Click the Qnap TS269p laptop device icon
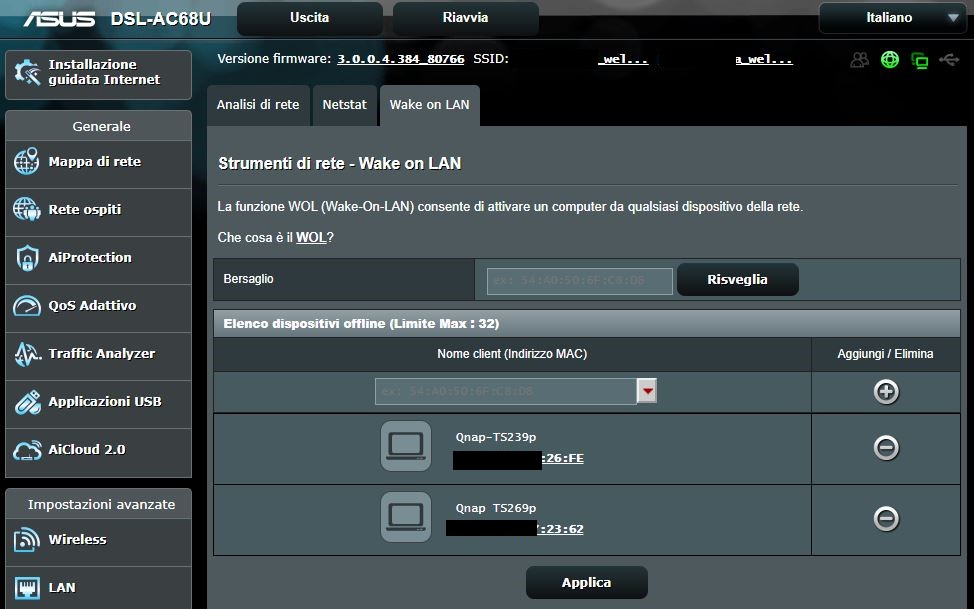 [406, 517]
